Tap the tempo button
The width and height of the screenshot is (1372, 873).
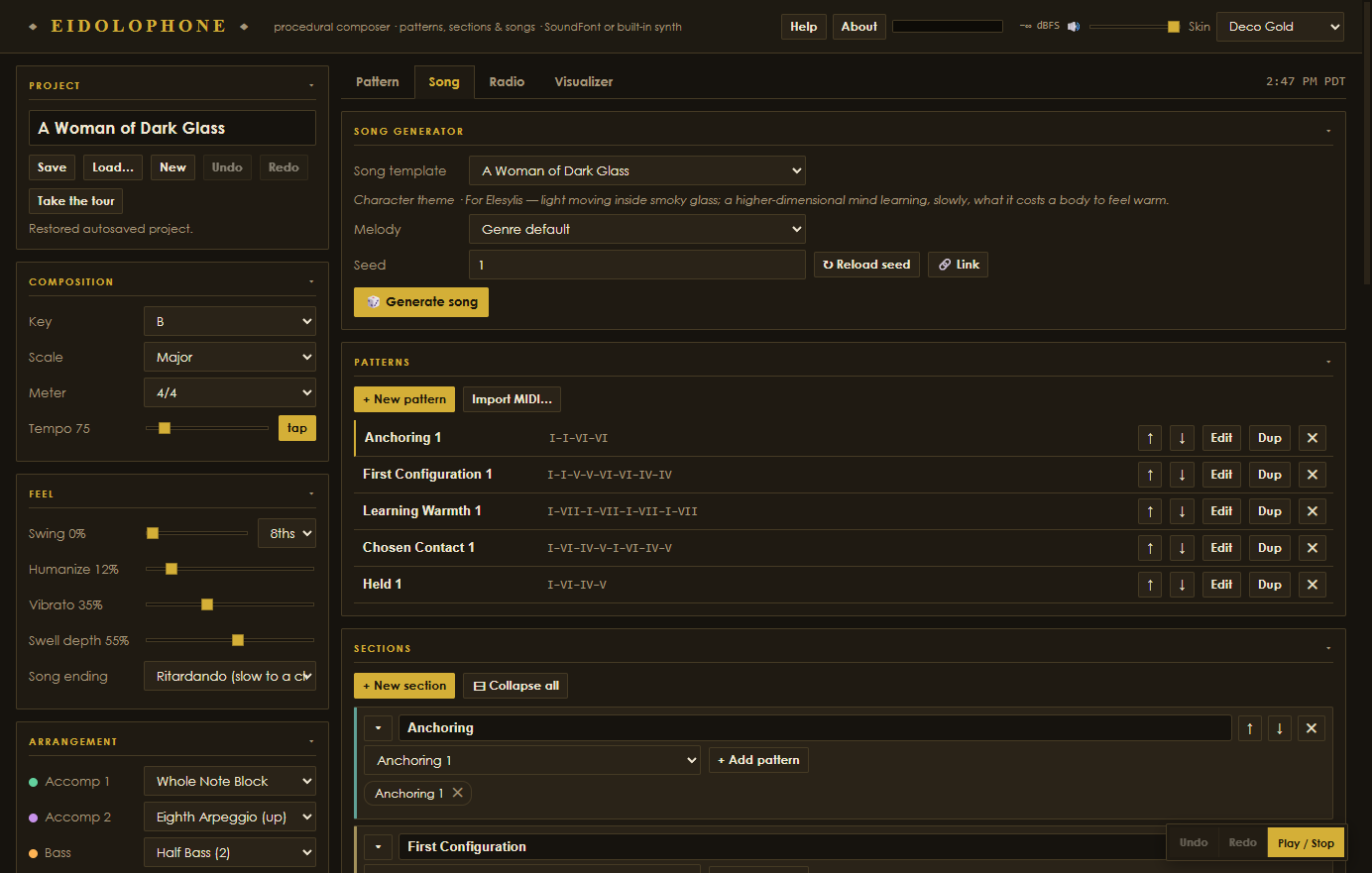[297, 428]
